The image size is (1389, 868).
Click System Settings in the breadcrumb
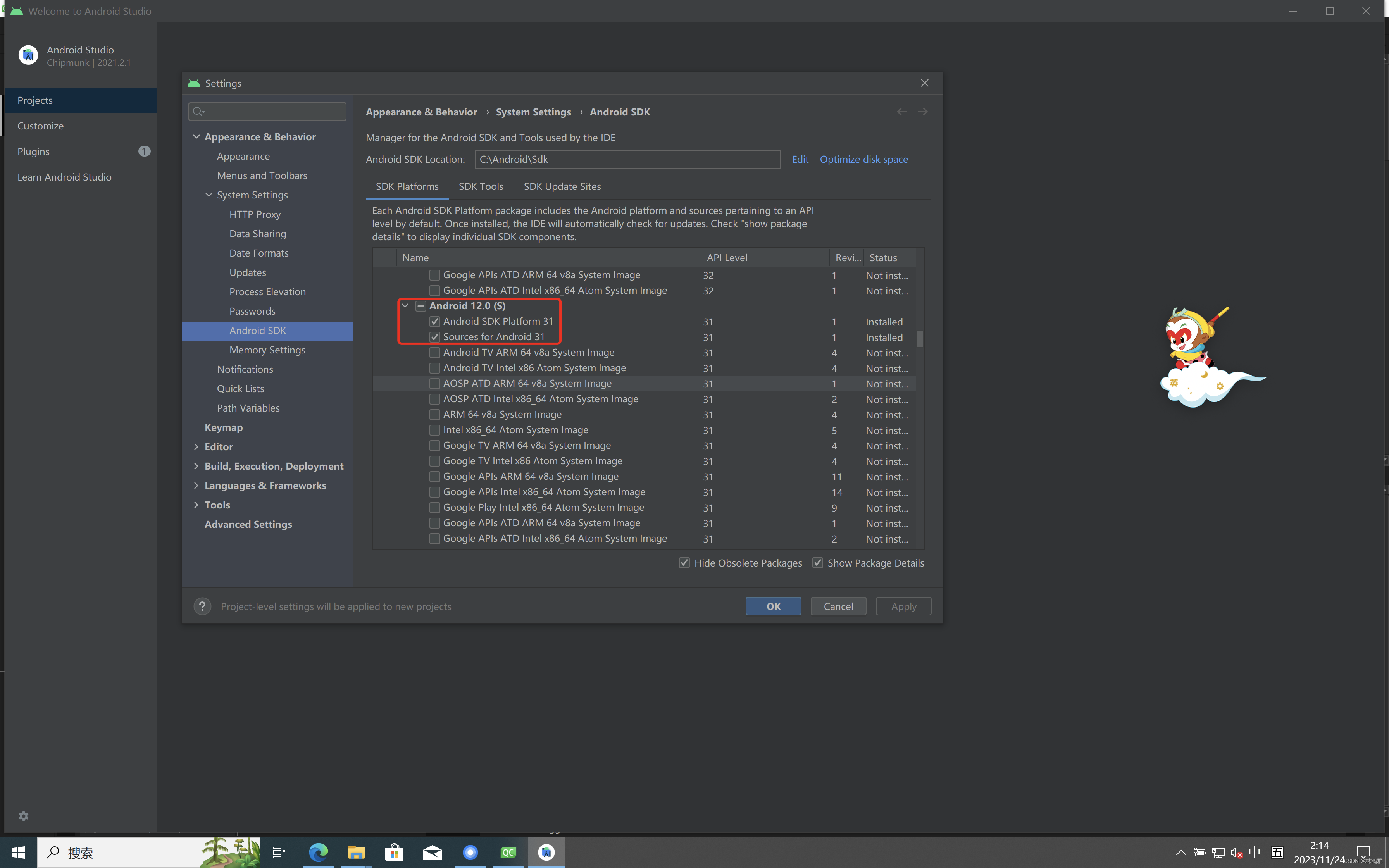[x=533, y=112]
